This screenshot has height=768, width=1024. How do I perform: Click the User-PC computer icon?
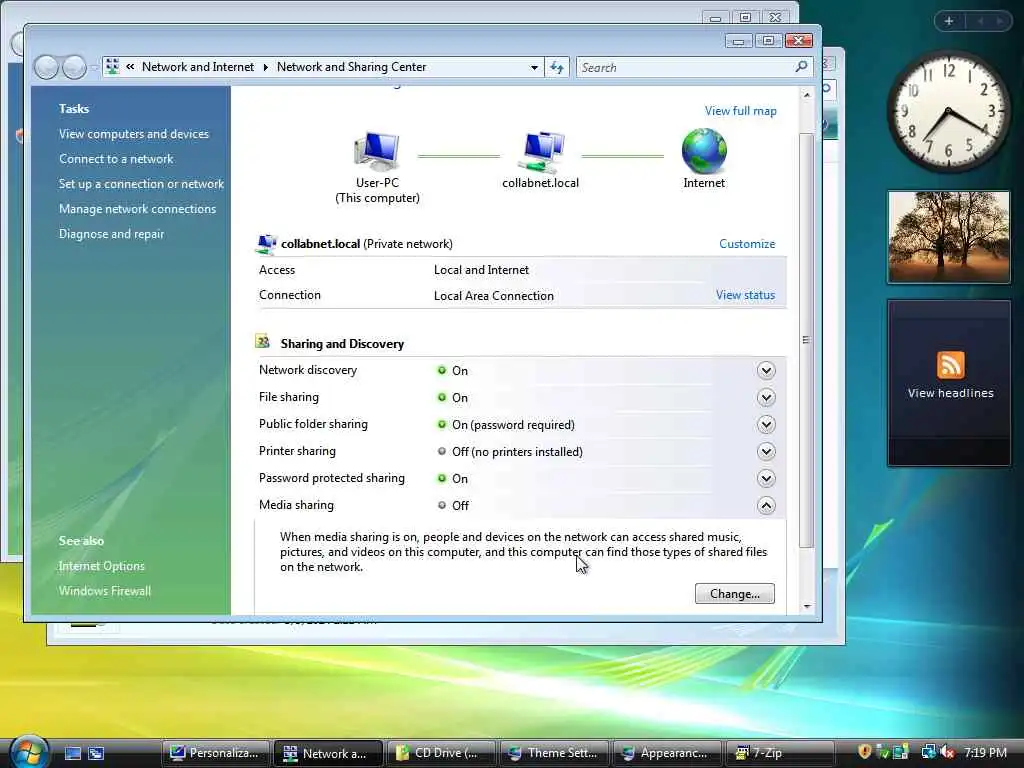coord(377,152)
